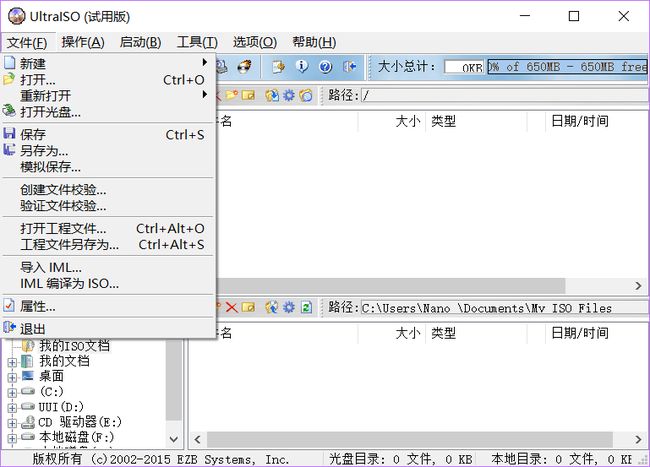Click the gear icon in lower path bar
Screen dimensions: 650x467
pos(289,307)
